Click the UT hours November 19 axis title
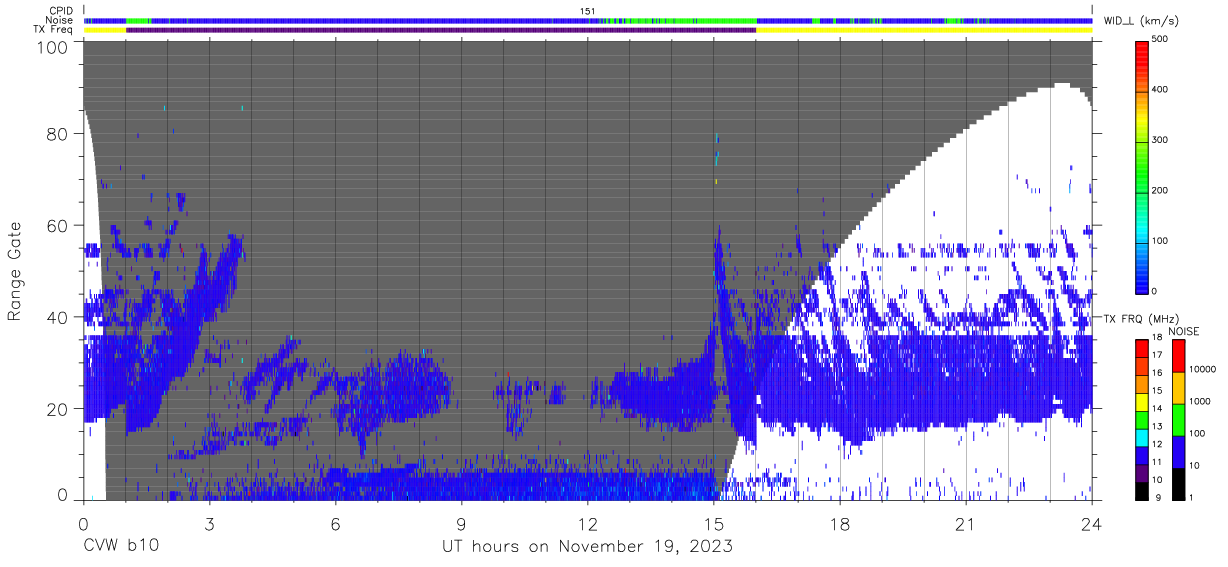The height and width of the screenshot is (567, 1228). (x=588, y=547)
